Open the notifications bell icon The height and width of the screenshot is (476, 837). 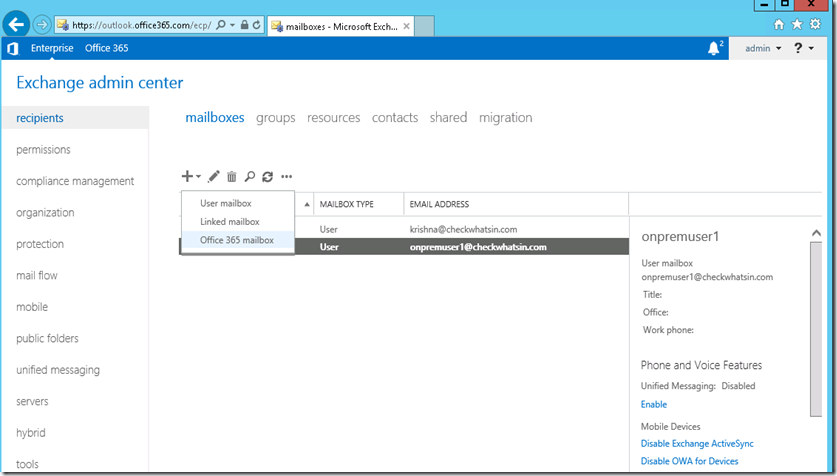pos(714,49)
